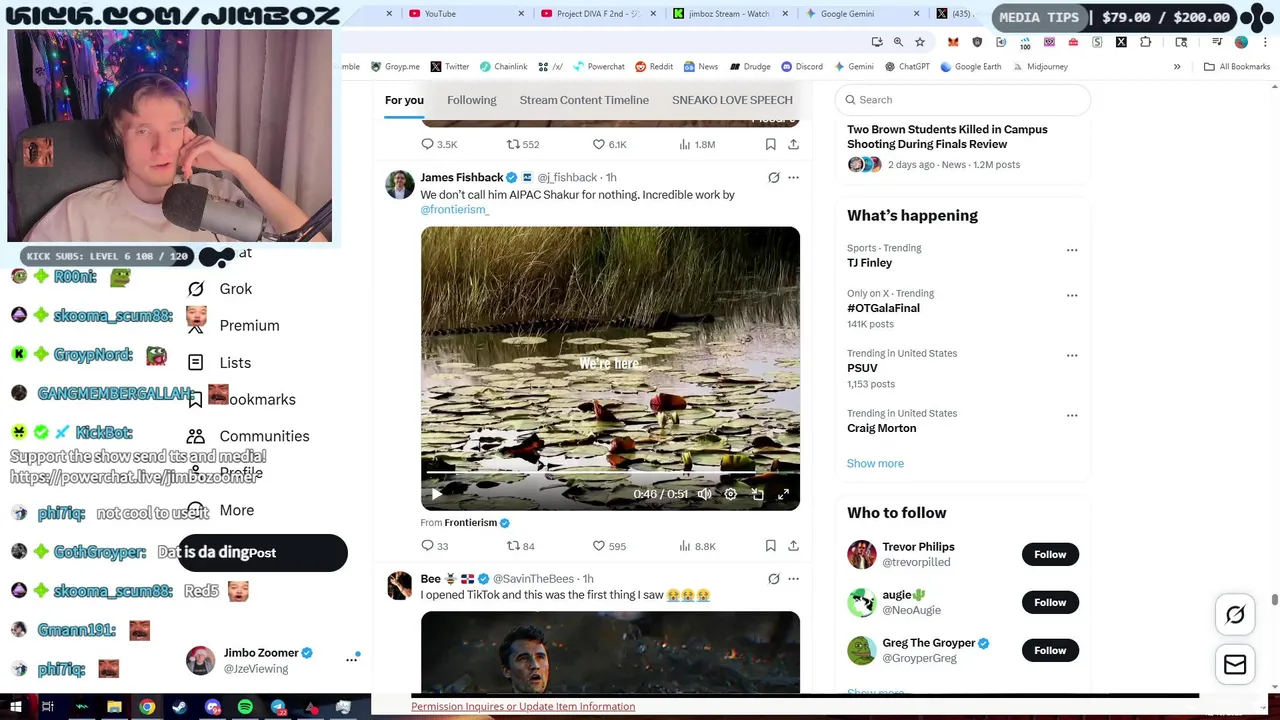Open SNEAKO LOVE SPEECH tab
This screenshot has height=720, width=1280.
pyautogui.click(x=732, y=100)
